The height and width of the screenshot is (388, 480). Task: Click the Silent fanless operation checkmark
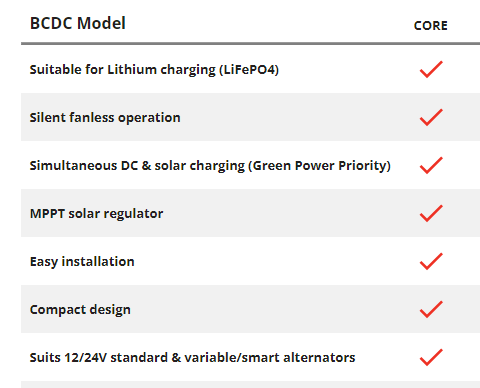point(431,117)
